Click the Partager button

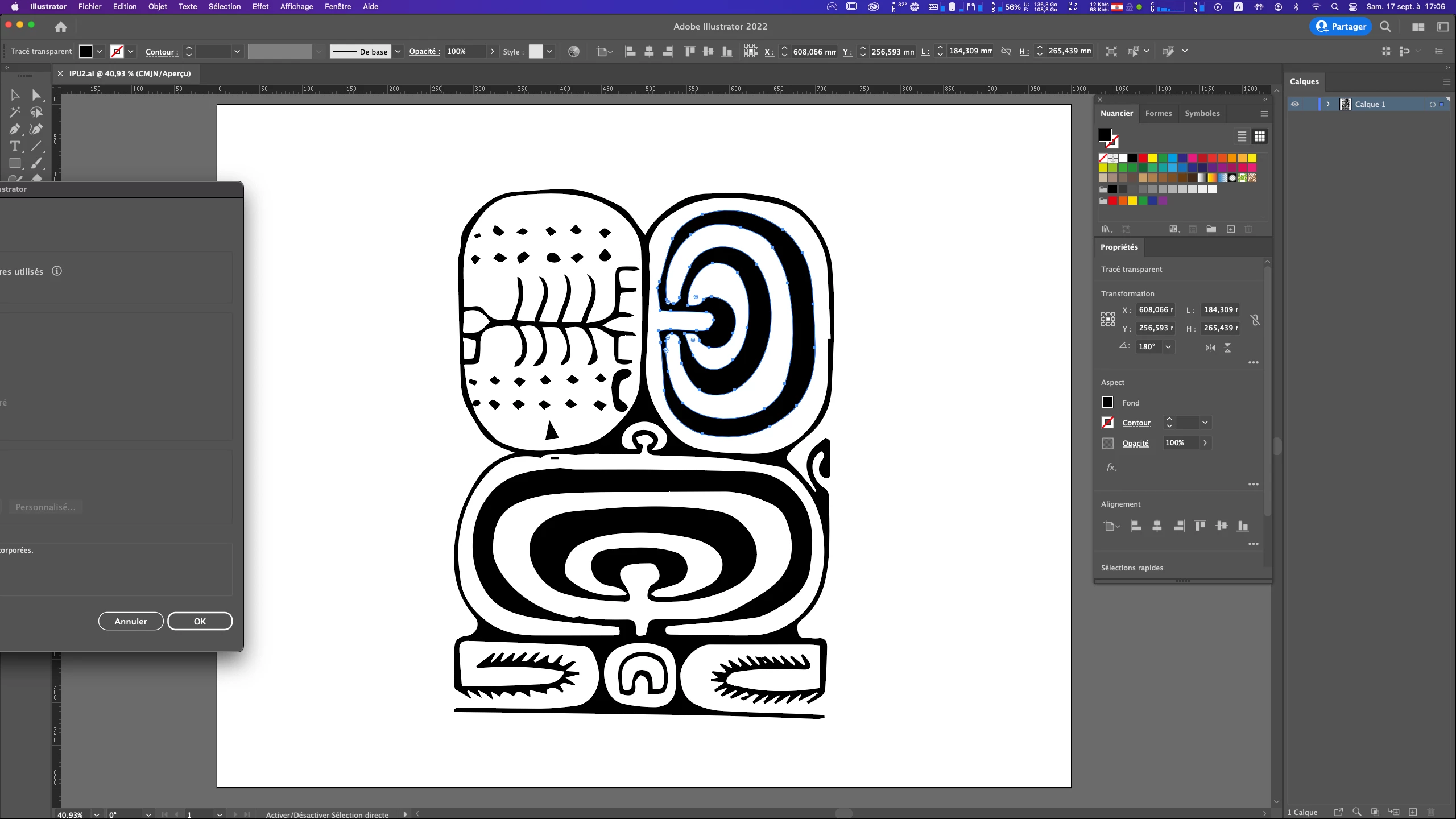point(1341,27)
